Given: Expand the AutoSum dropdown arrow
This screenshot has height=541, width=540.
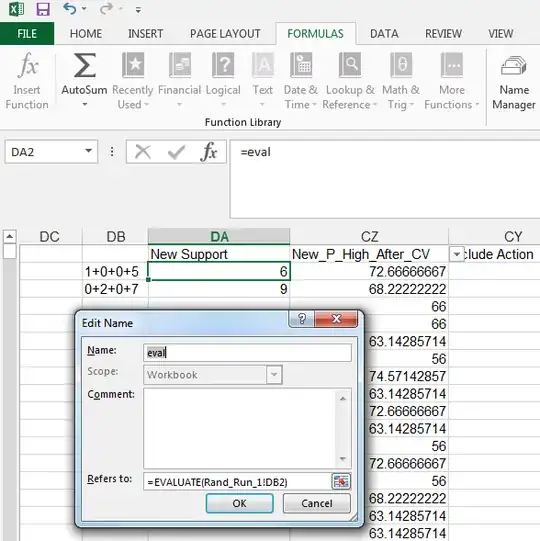Looking at the screenshot, I should (85, 104).
